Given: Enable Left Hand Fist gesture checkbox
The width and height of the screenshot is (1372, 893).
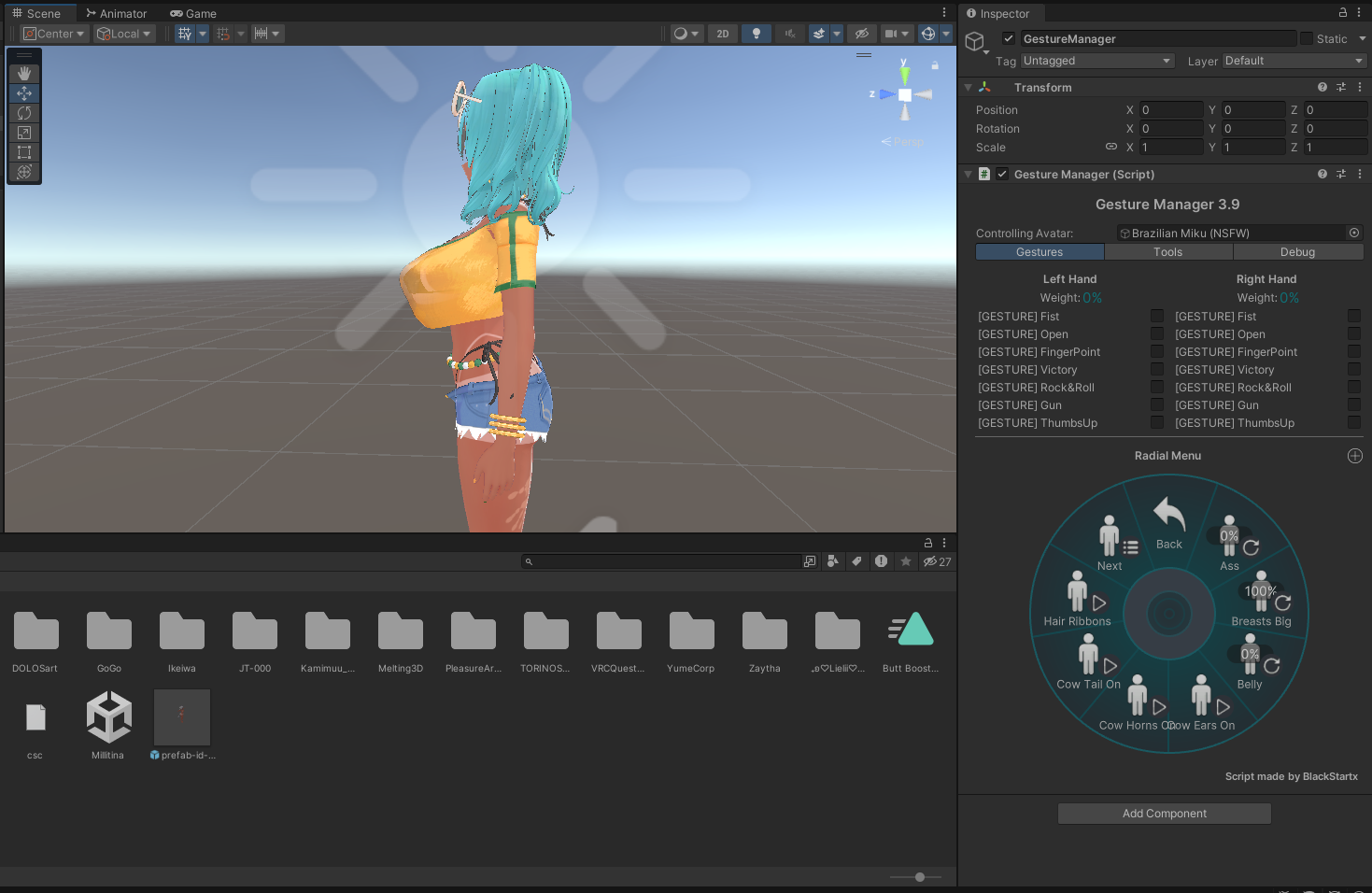Looking at the screenshot, I should pos(1157,316).
